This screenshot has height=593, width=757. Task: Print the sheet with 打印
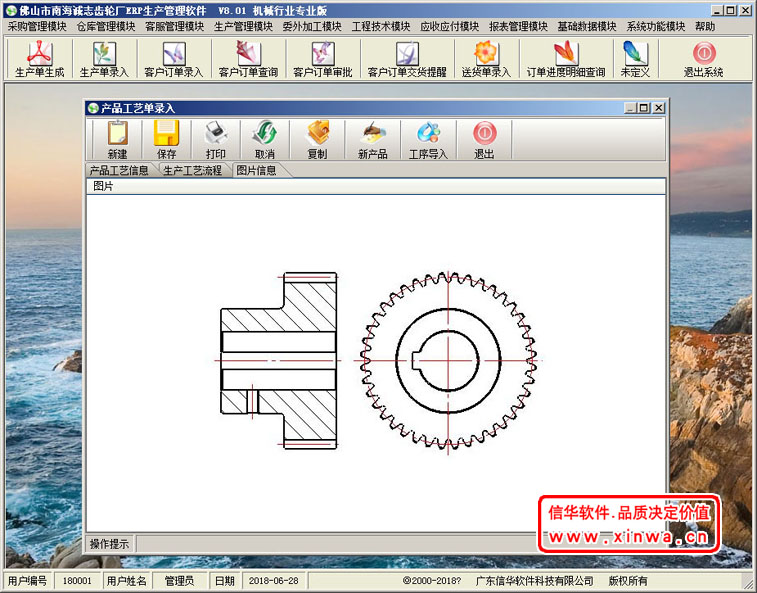(216, 140)
